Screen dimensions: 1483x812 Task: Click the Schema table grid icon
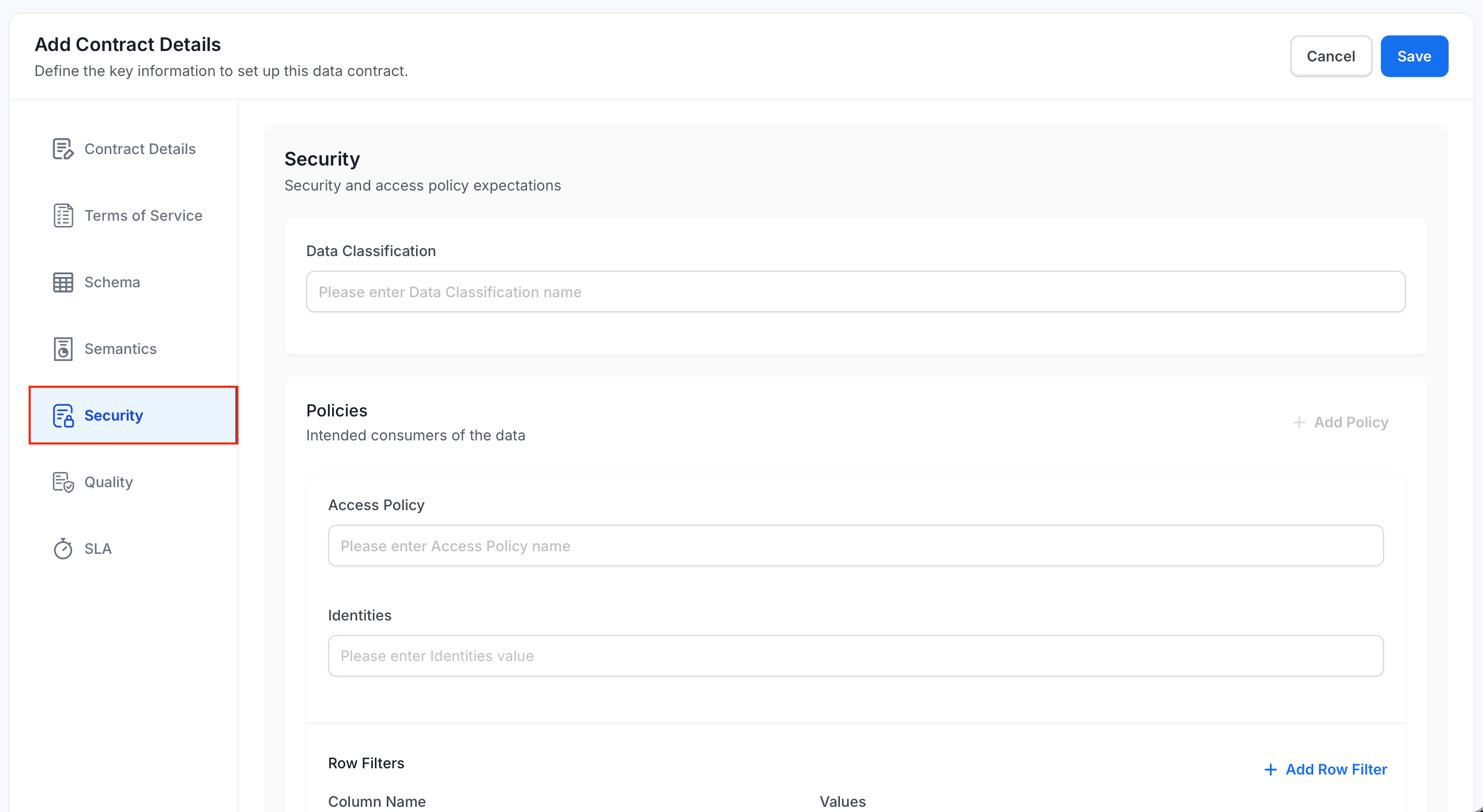pyautogui.click(x=63, y=282)
